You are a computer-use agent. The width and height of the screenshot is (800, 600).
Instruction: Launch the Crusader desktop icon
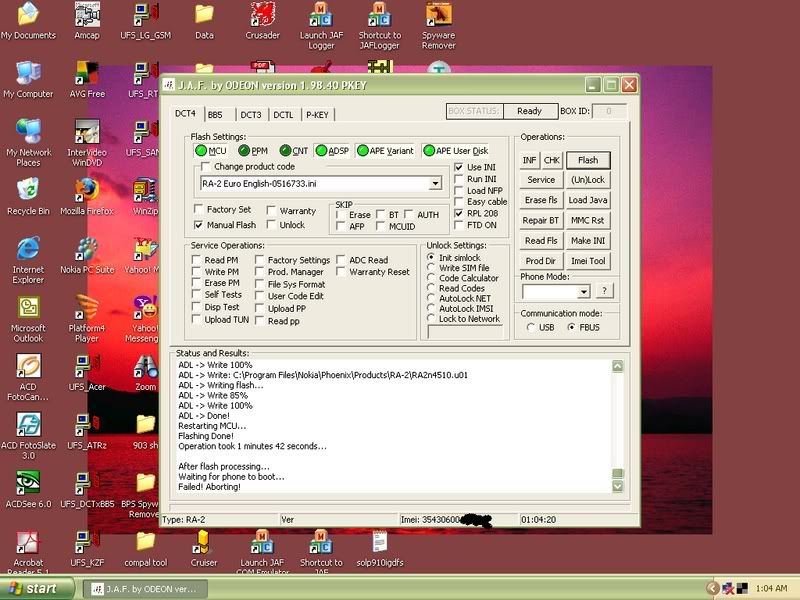[262, 20]
